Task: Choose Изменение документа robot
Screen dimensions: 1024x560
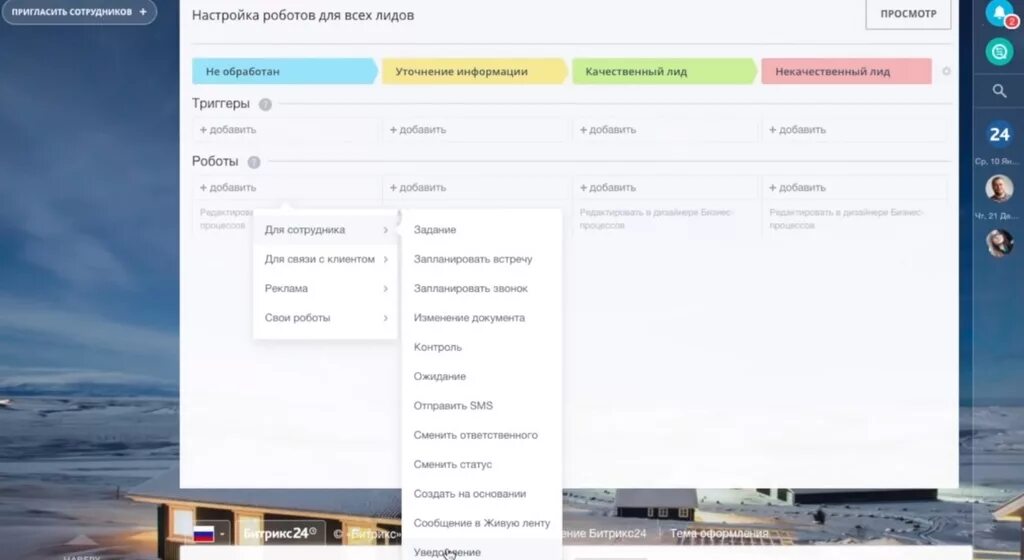Action: click(482, 318)
